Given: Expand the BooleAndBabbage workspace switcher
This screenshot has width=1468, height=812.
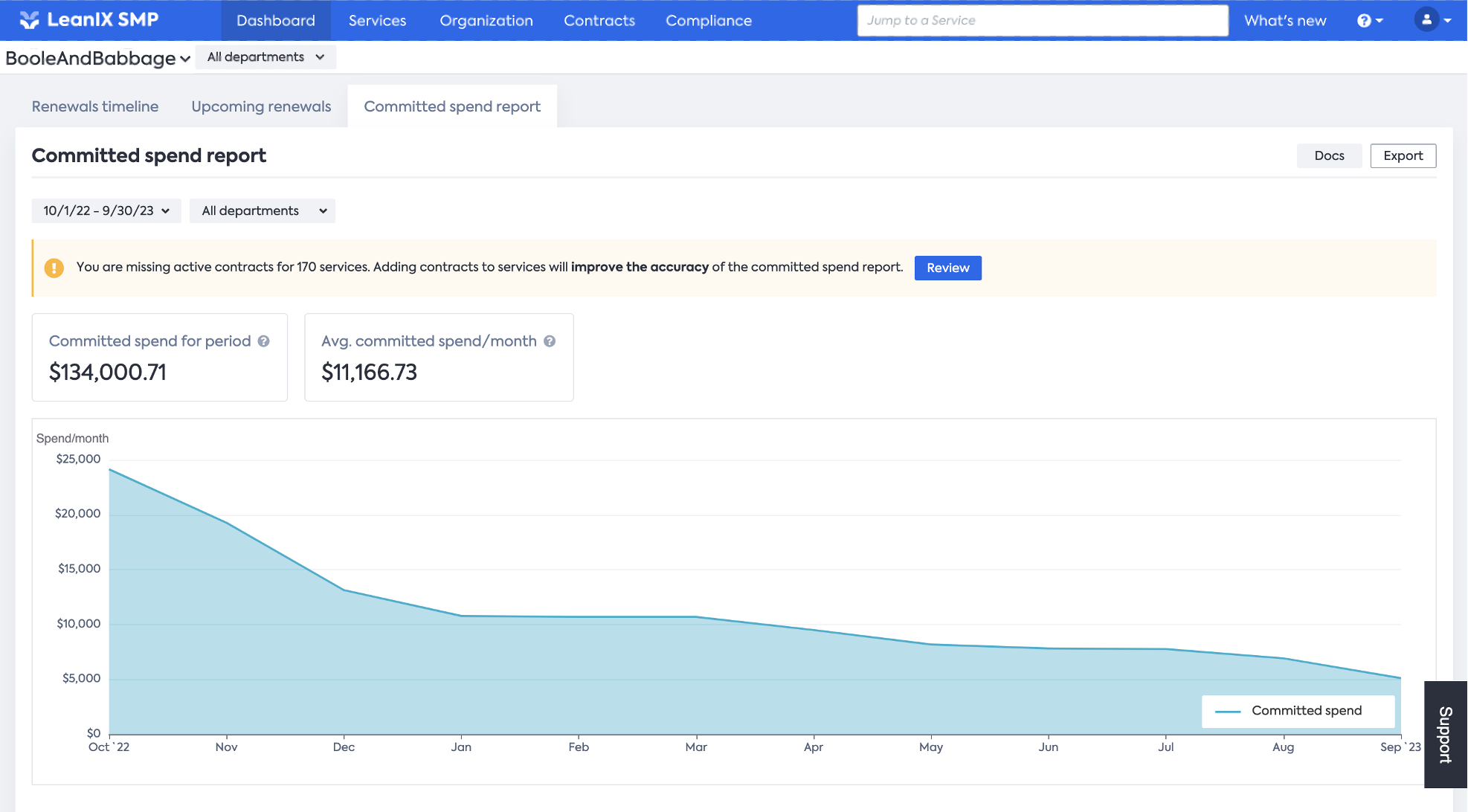Looking at the screenshot, I should coord(98,58).
